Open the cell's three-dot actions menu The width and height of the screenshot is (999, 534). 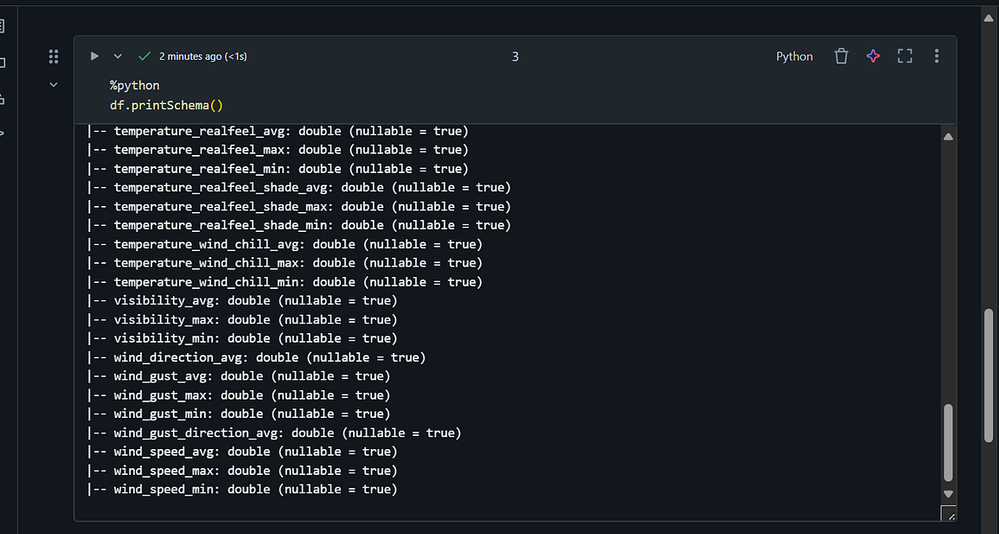936,57
